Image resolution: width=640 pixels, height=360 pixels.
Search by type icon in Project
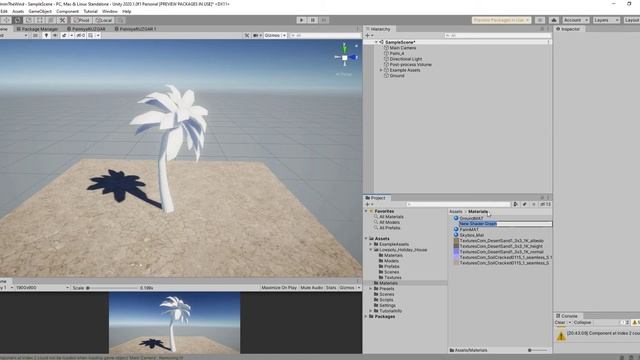coord(516,204)
